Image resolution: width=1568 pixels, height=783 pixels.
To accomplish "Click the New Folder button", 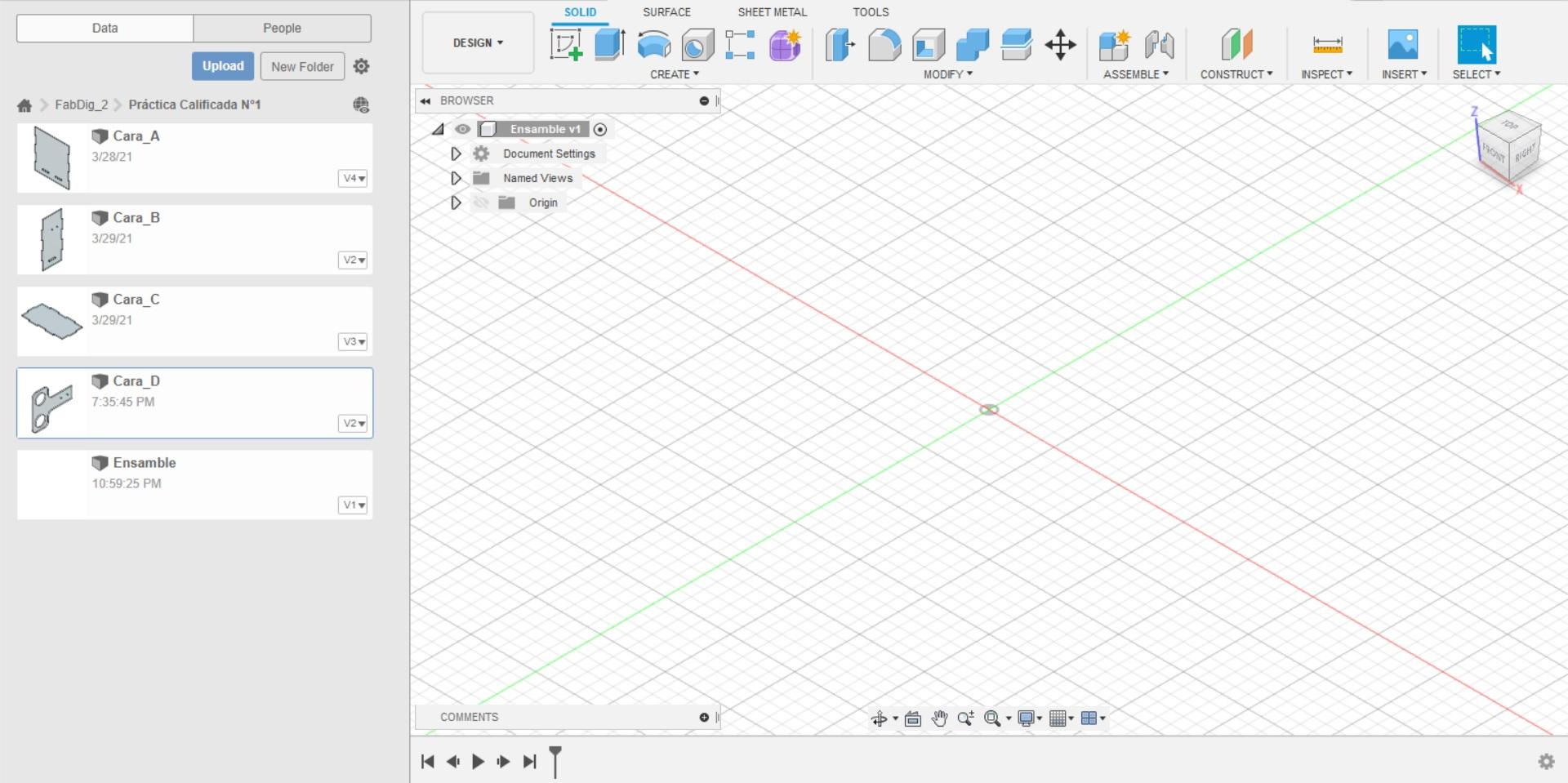I will [302, 66].
